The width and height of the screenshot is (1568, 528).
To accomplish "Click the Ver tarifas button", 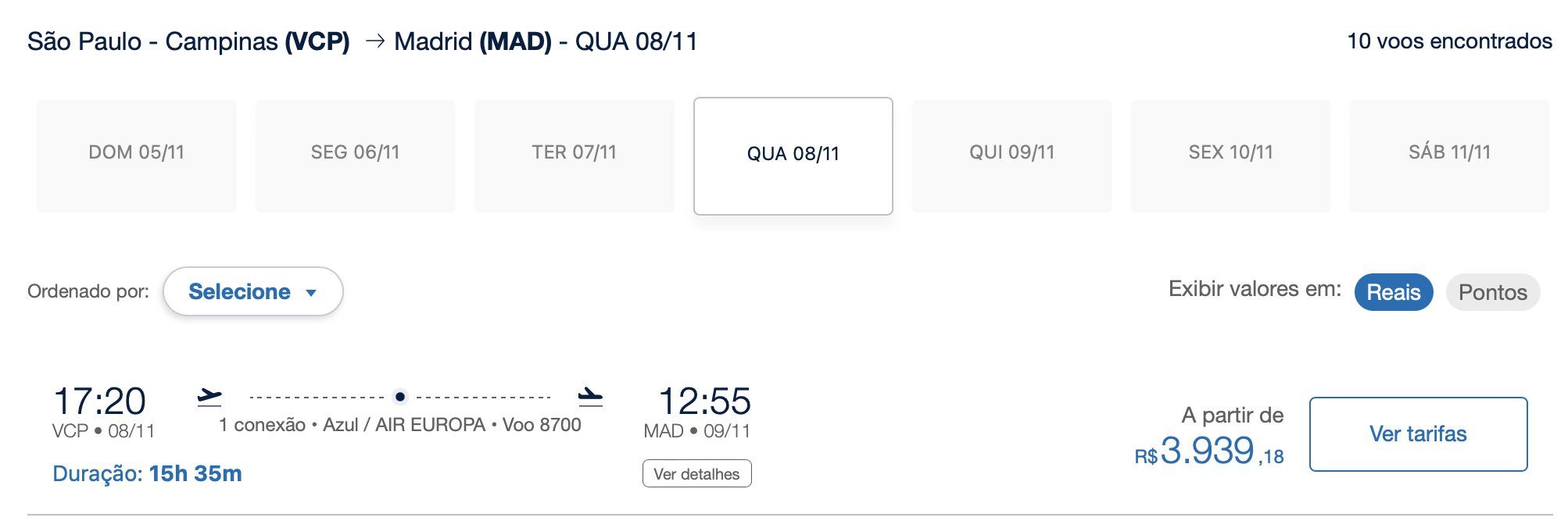I will 1418,433.
